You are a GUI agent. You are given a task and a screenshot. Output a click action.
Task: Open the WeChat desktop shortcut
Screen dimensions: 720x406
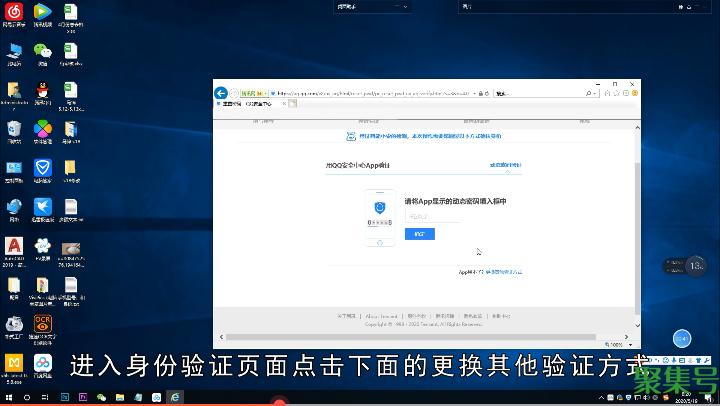[42, 51]
